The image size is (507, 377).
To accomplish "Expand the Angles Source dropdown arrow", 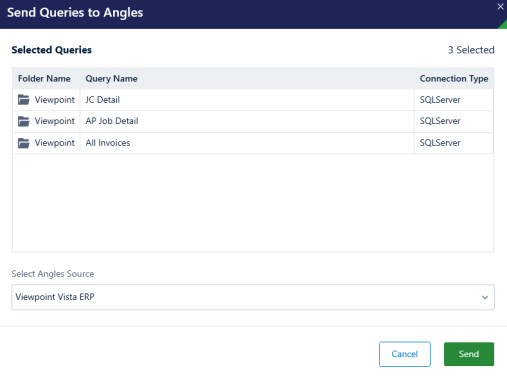I will click(485, 297).
